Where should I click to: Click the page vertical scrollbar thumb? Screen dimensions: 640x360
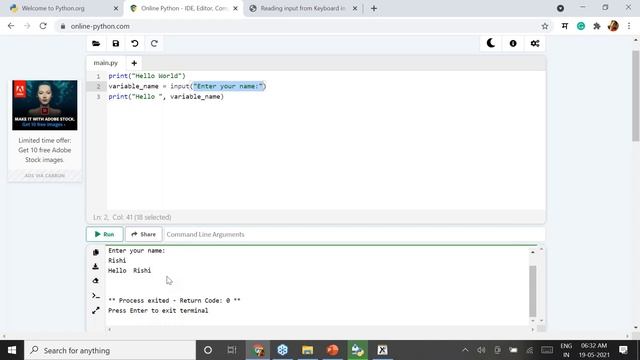click(636, 96)
